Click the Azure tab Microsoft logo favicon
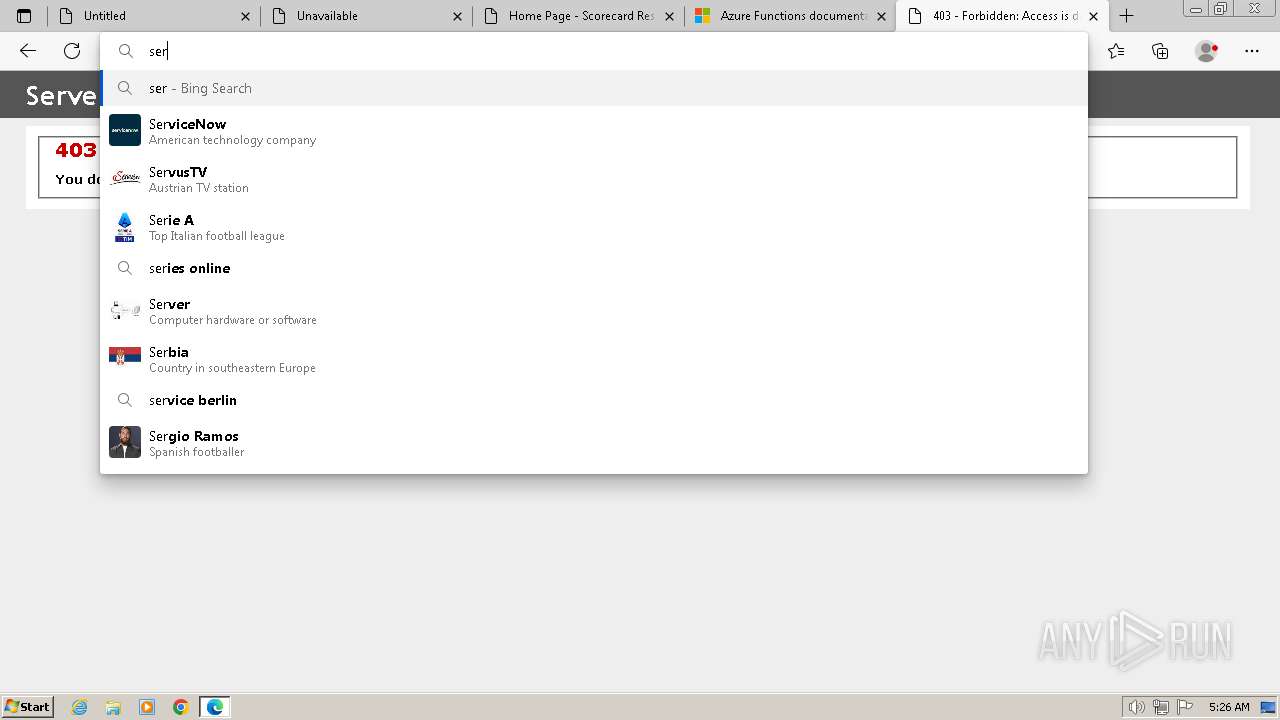Screen dimensions: 1280x720 click(x=702, y=16)
